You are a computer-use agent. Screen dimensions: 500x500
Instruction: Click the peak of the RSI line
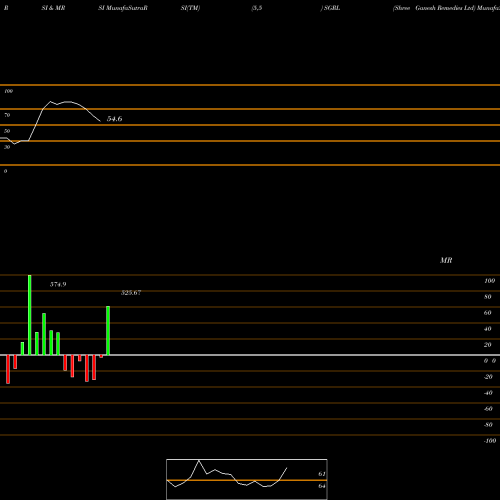click(x=51, y=101)
